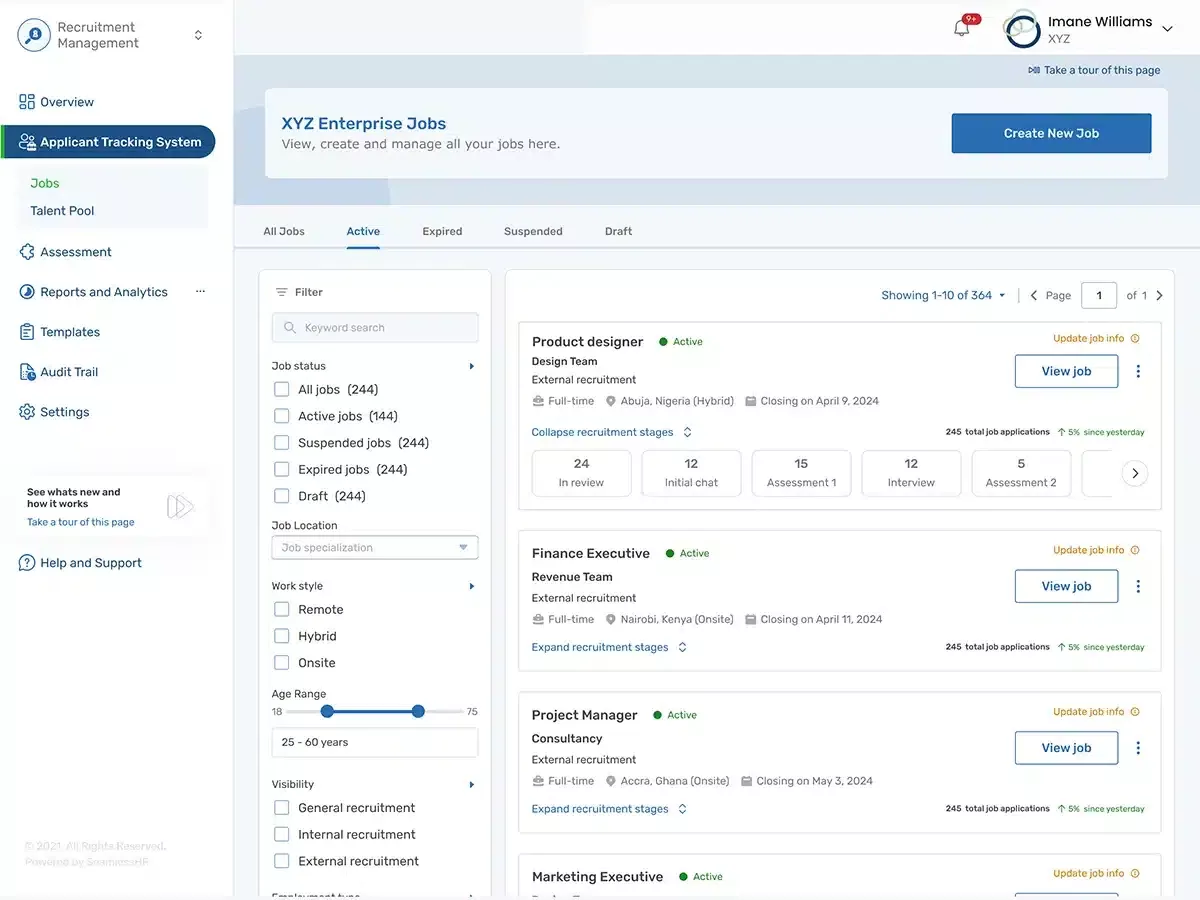
Task: Click View job for Project Manager
Action: tap(1066, 748)
